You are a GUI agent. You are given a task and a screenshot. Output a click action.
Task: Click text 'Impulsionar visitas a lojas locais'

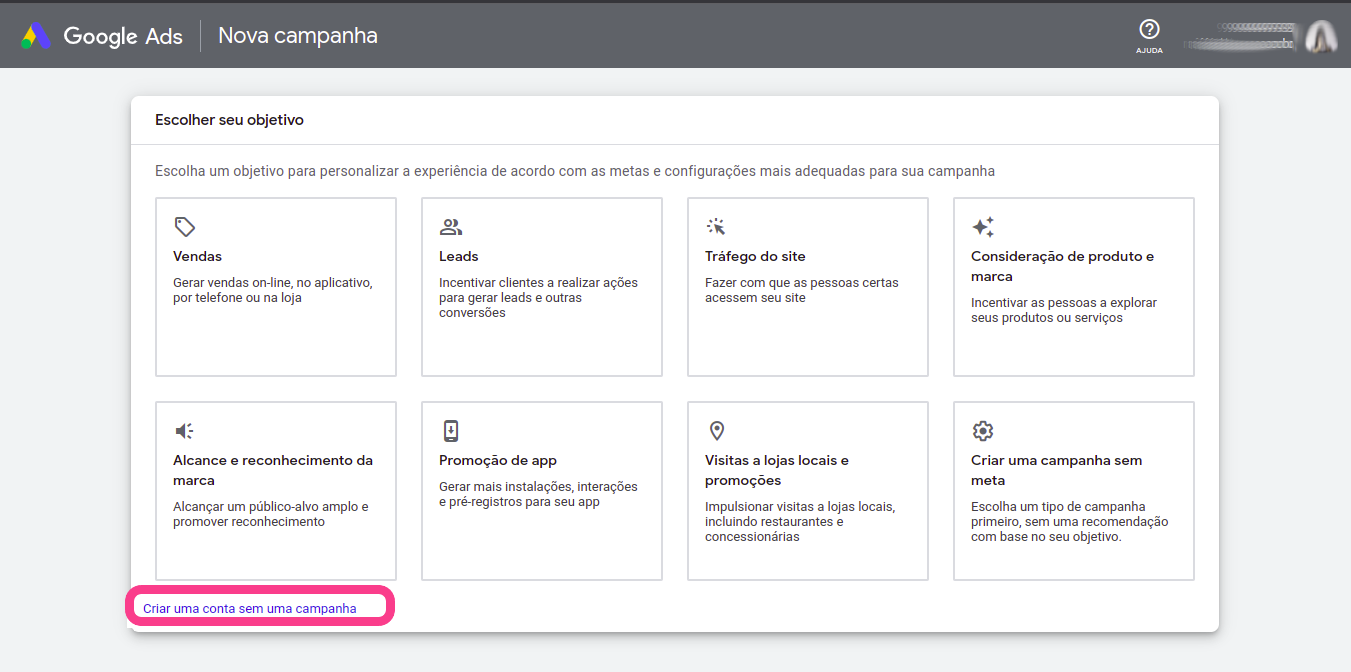(x=800, y=522)
